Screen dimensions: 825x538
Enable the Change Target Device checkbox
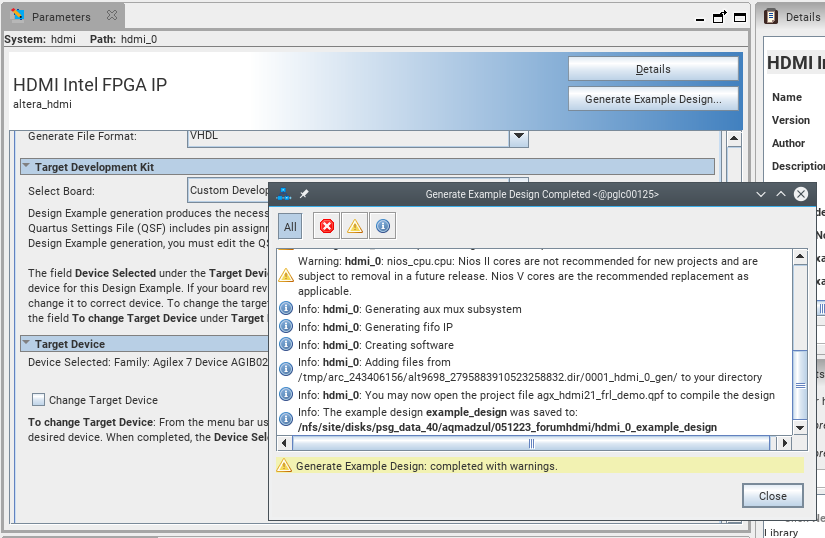coord(38,400)
